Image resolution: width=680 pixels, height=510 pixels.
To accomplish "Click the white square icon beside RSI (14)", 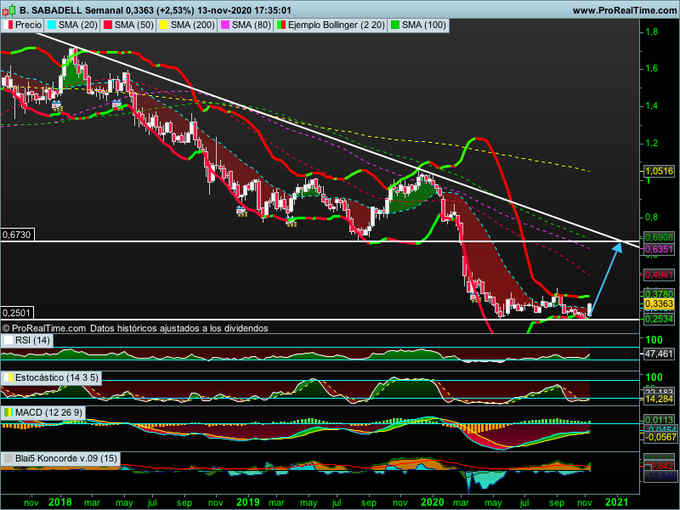I will click(x=8, y=340).
